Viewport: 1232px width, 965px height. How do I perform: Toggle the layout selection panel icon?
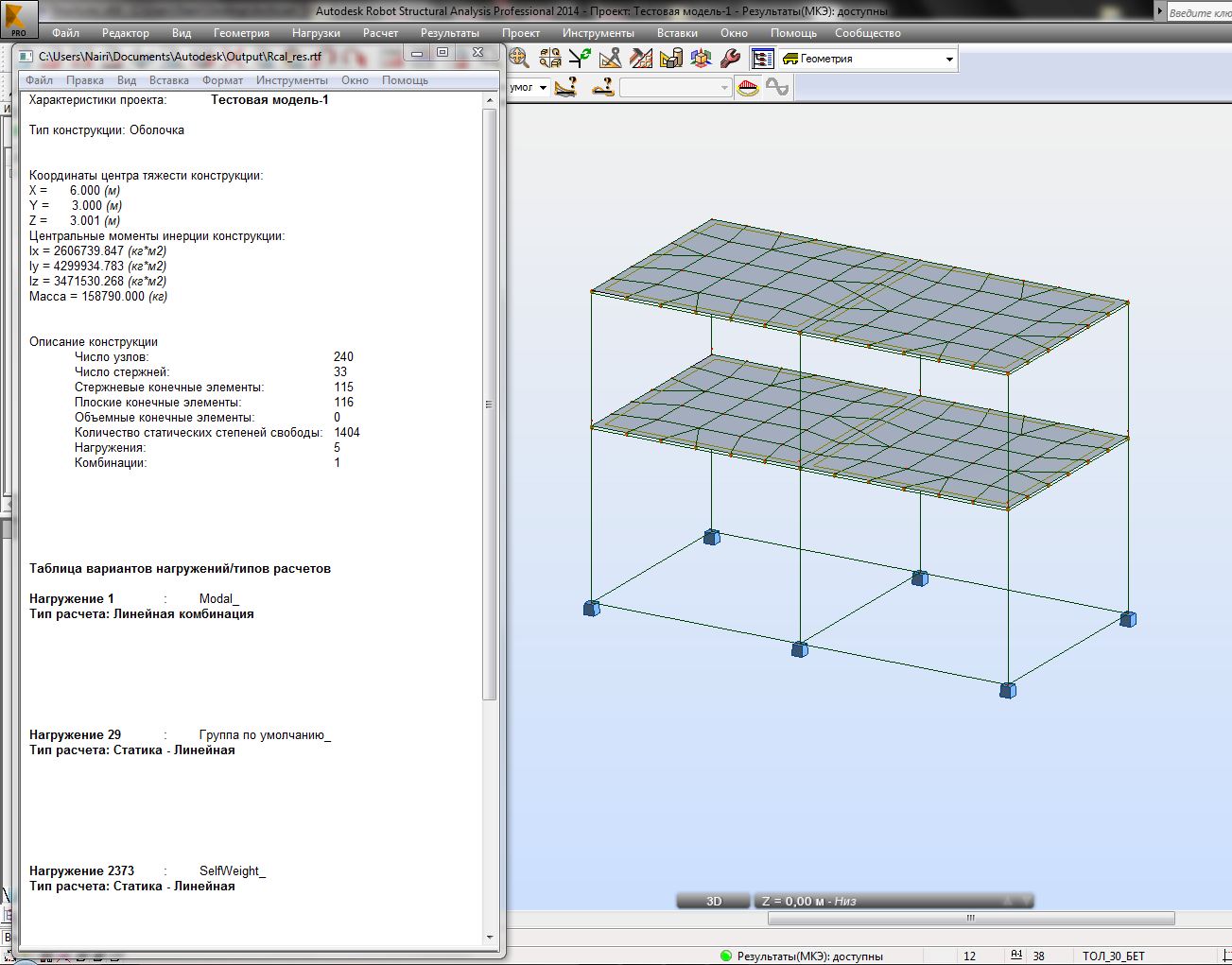[762, 59]
